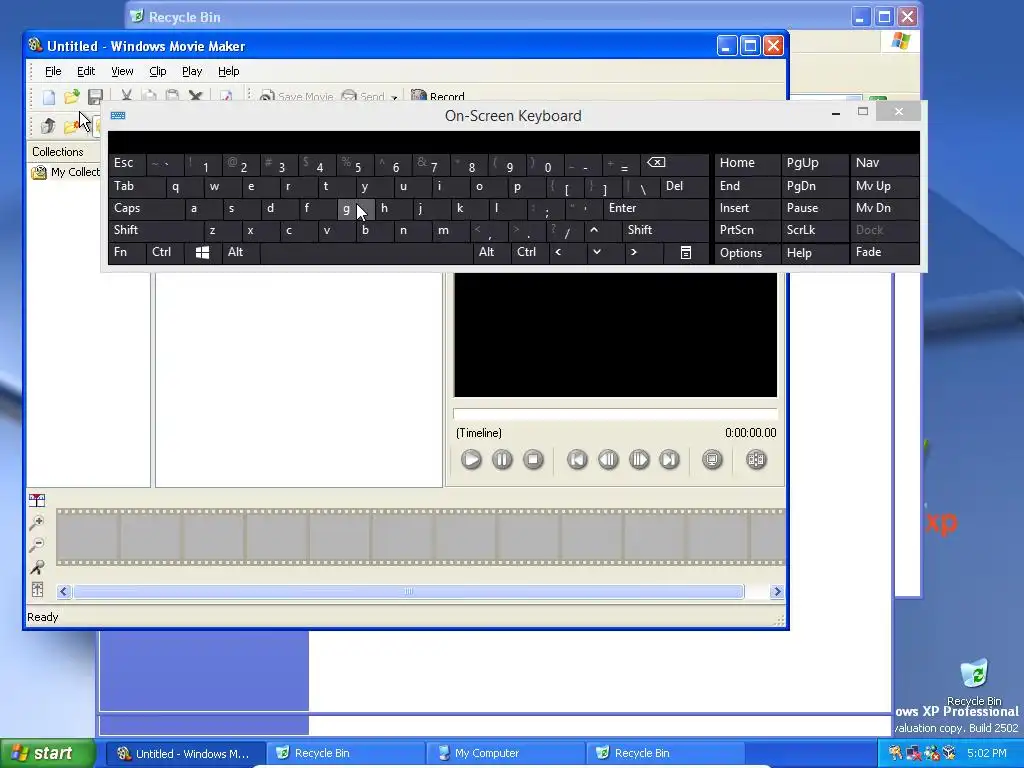Click the Fade key on On-Screen Keyboard

click(x=884, y=252)
